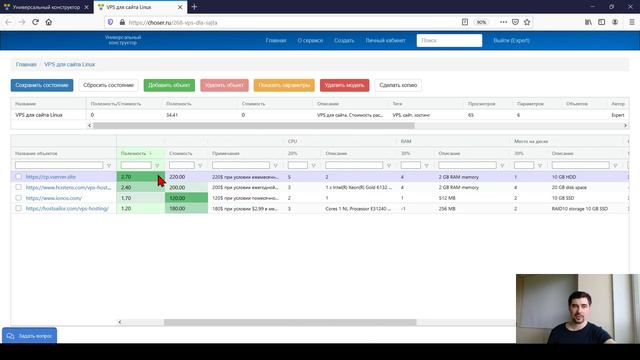Open Задать вопрос chat widget
This screenshot has width=640, height=360.
[29, 336]
